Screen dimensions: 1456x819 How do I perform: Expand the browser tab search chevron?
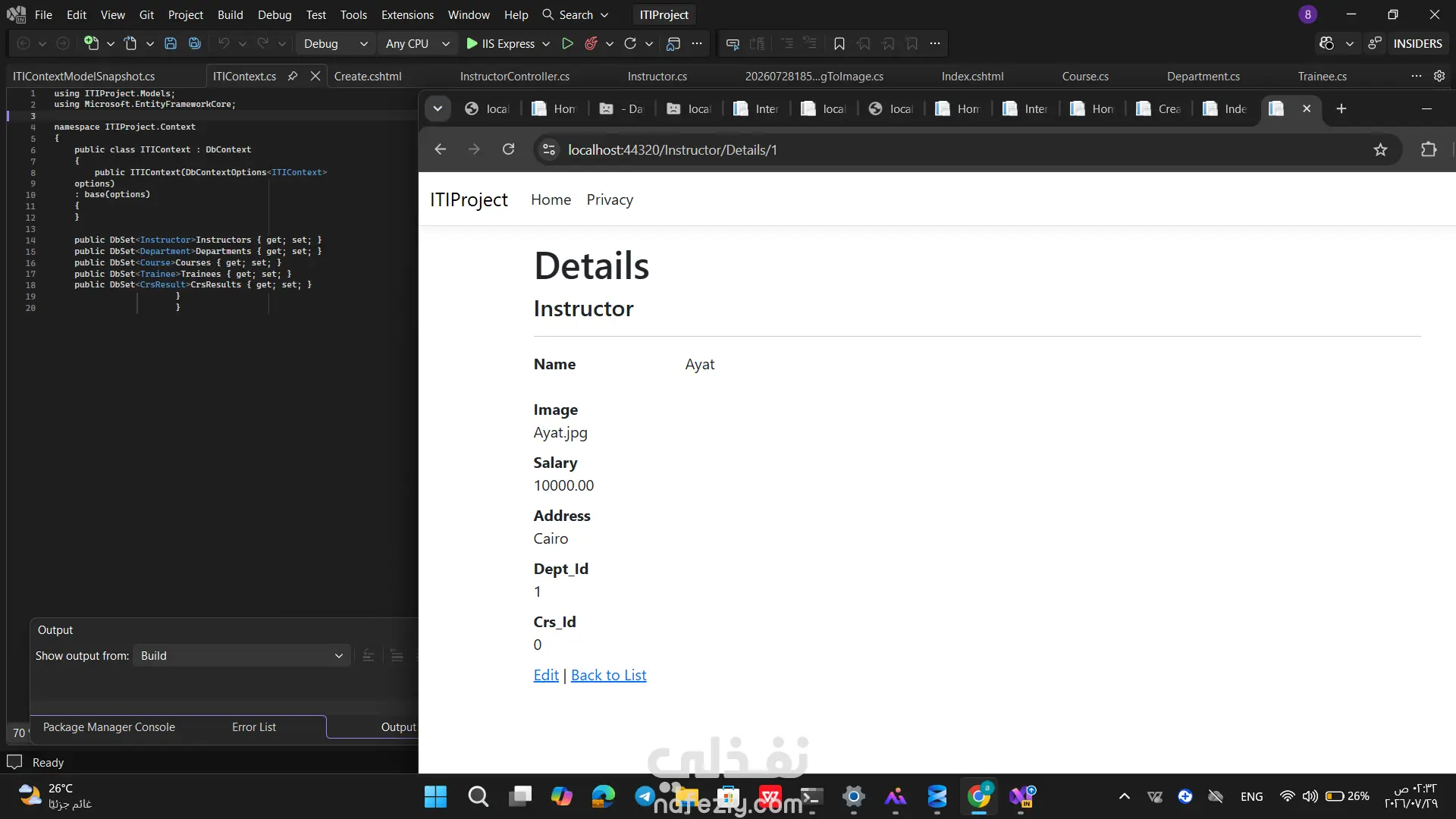(x=438, y=108)
